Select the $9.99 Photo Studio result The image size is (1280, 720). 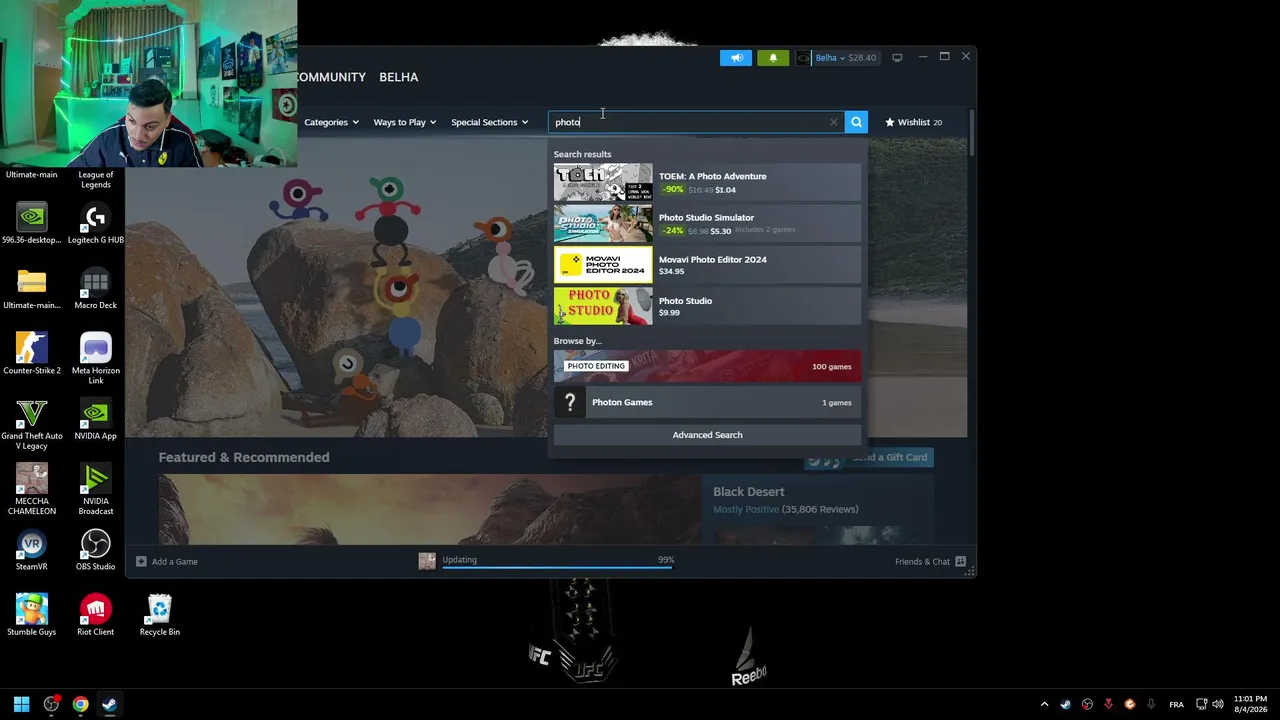pyautogui.click(x=707, y=306)
